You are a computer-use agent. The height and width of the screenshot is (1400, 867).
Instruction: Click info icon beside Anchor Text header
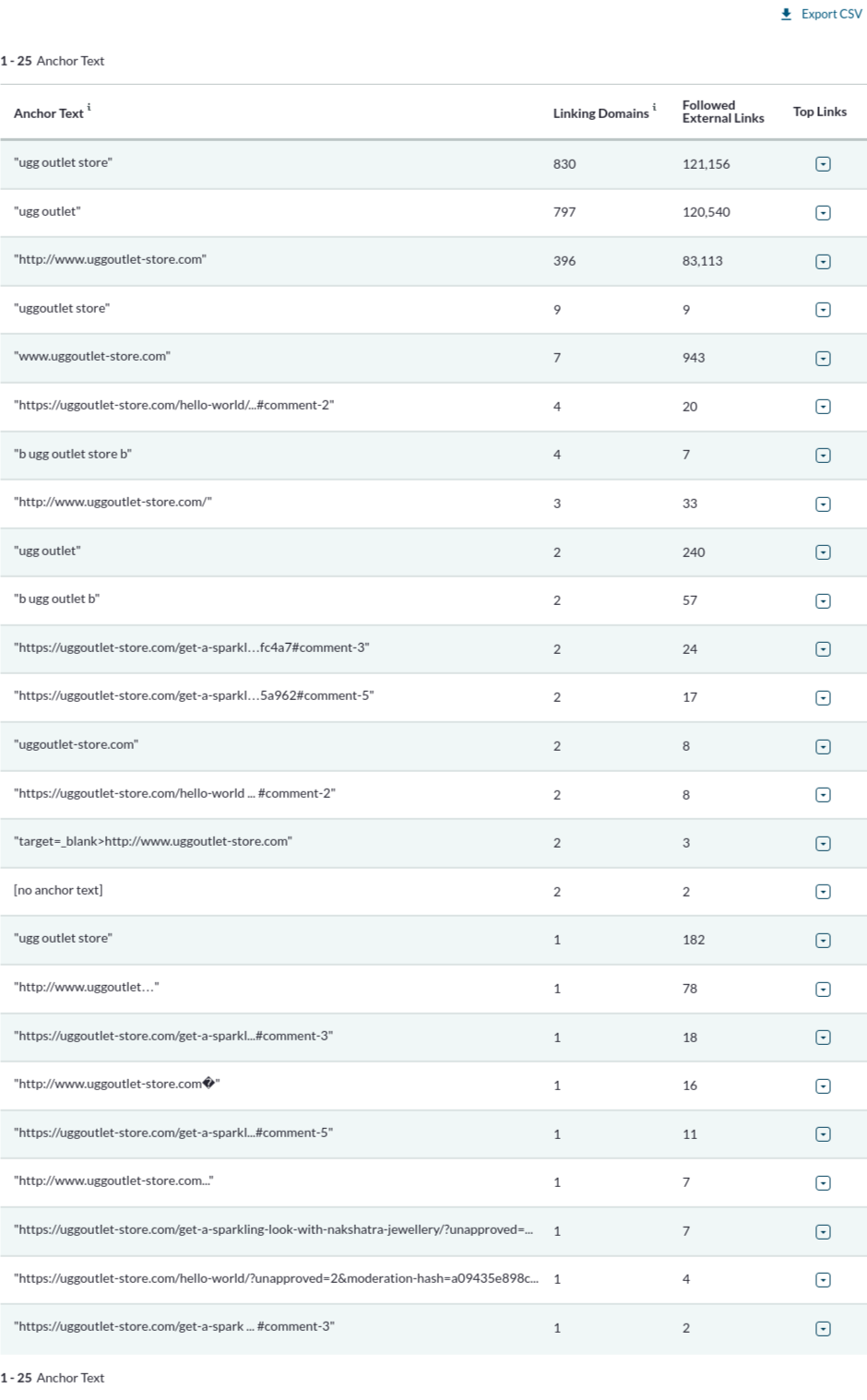tap(89, 108)
